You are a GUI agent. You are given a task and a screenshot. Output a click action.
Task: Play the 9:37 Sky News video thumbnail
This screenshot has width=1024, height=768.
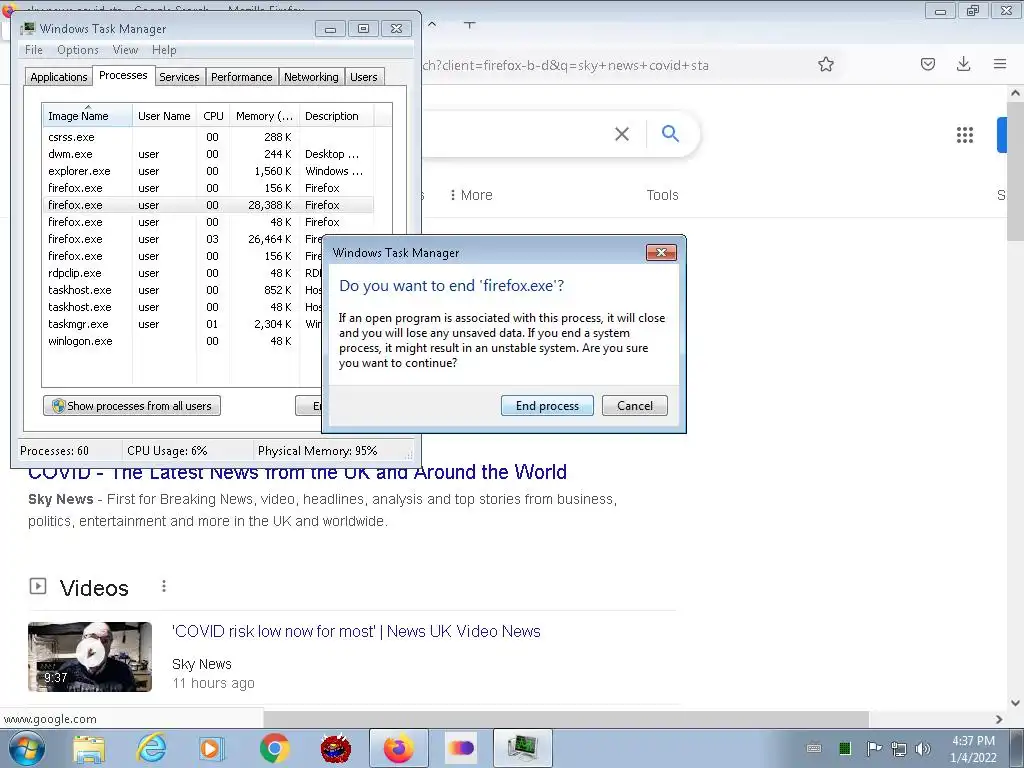89,656
